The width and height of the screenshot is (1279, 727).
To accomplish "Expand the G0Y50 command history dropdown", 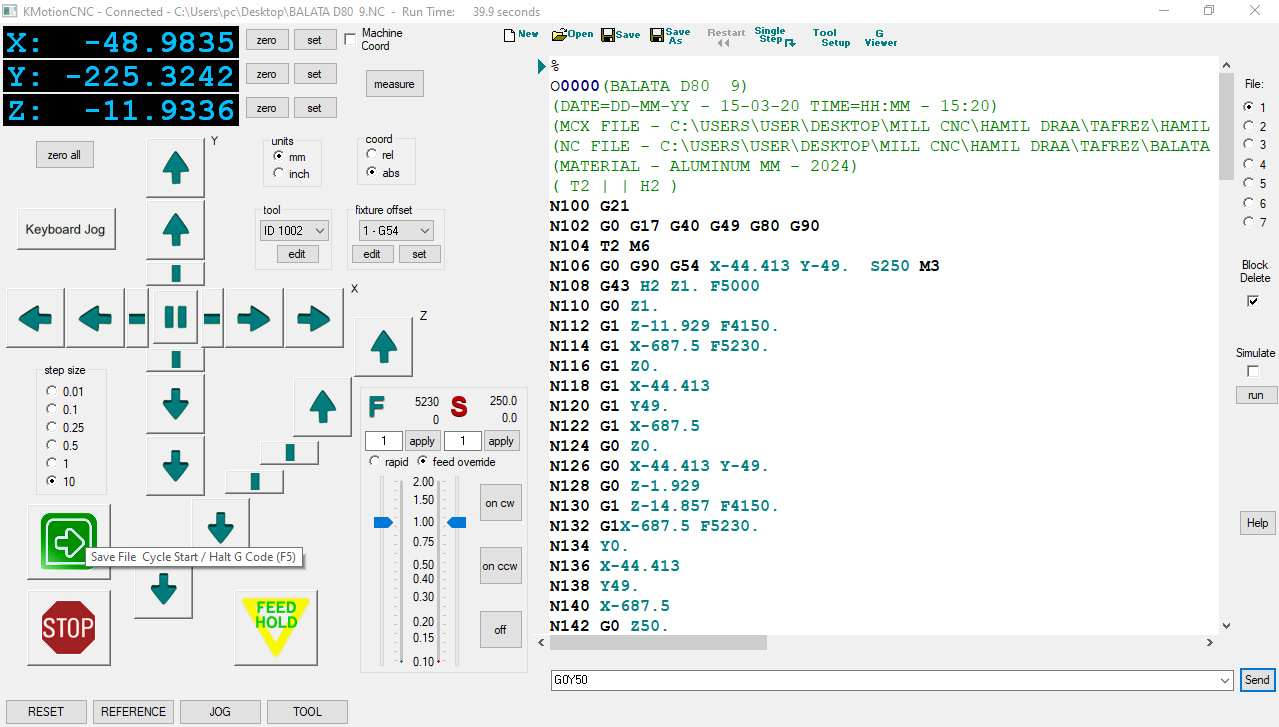I will coord(1224,680).
